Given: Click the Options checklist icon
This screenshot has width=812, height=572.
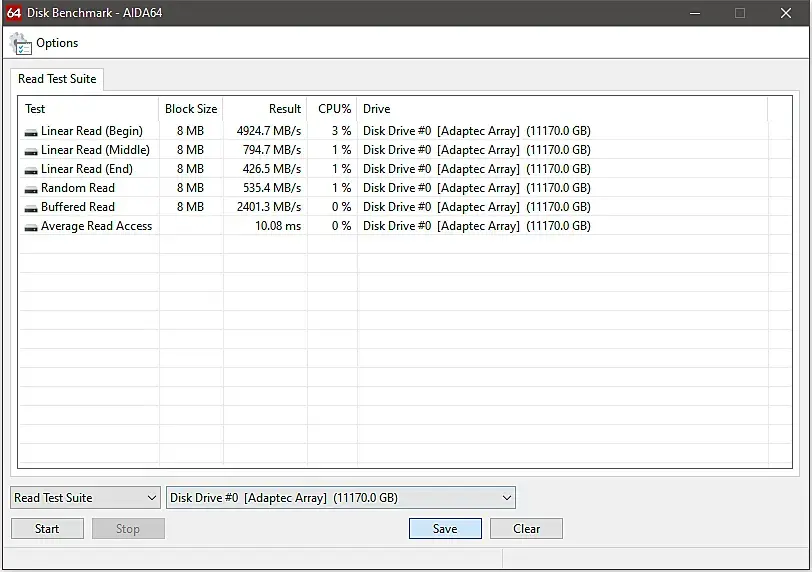Looking at the screenshot, I should (x=21, y=43).
